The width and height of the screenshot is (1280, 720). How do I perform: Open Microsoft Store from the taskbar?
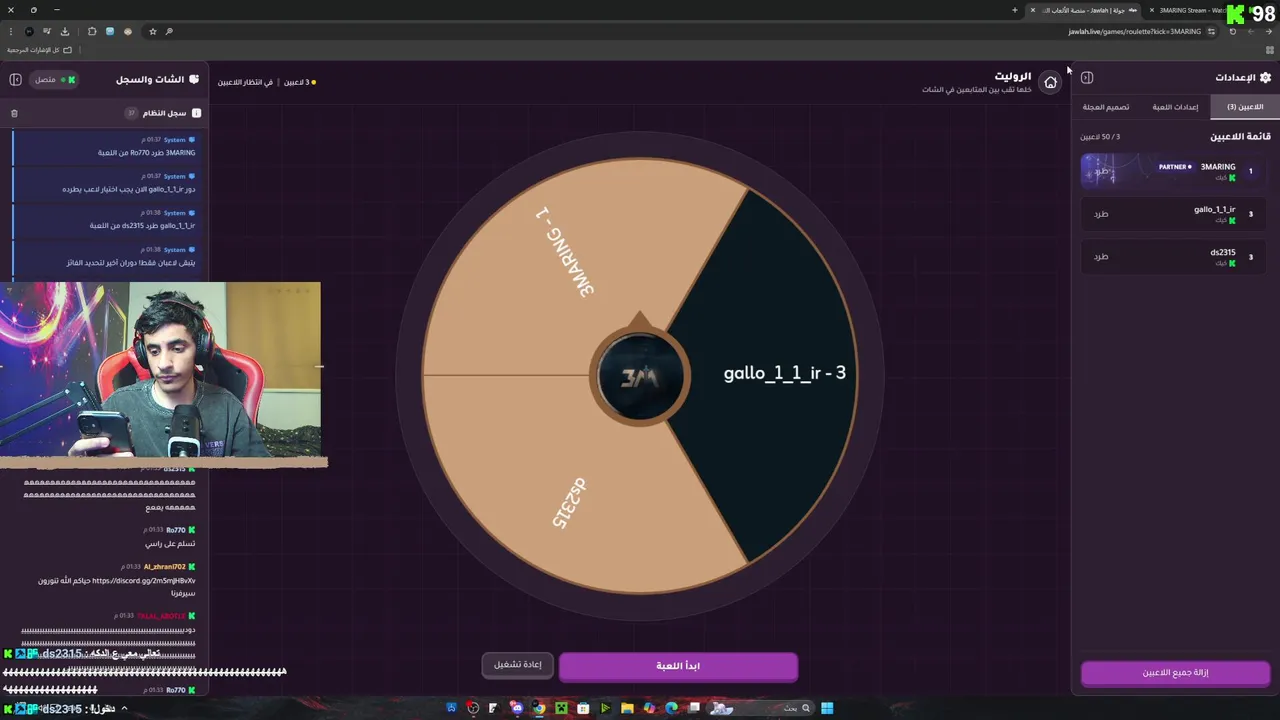(583, 708)
